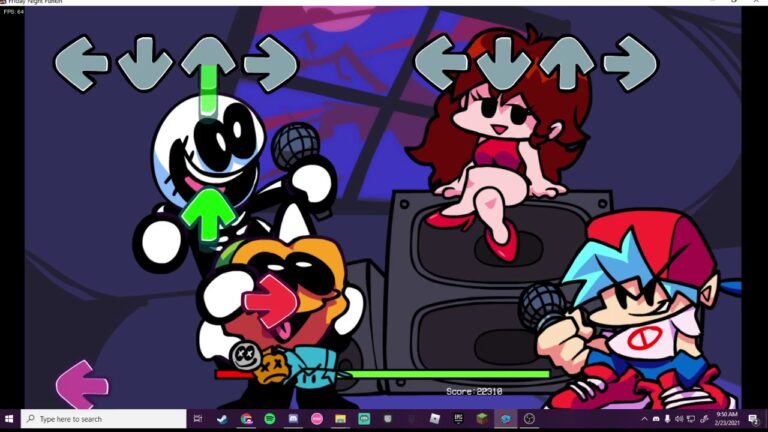Click the player's gray right arrow receptor
The image size is (768, 432).
pos(630,63)
